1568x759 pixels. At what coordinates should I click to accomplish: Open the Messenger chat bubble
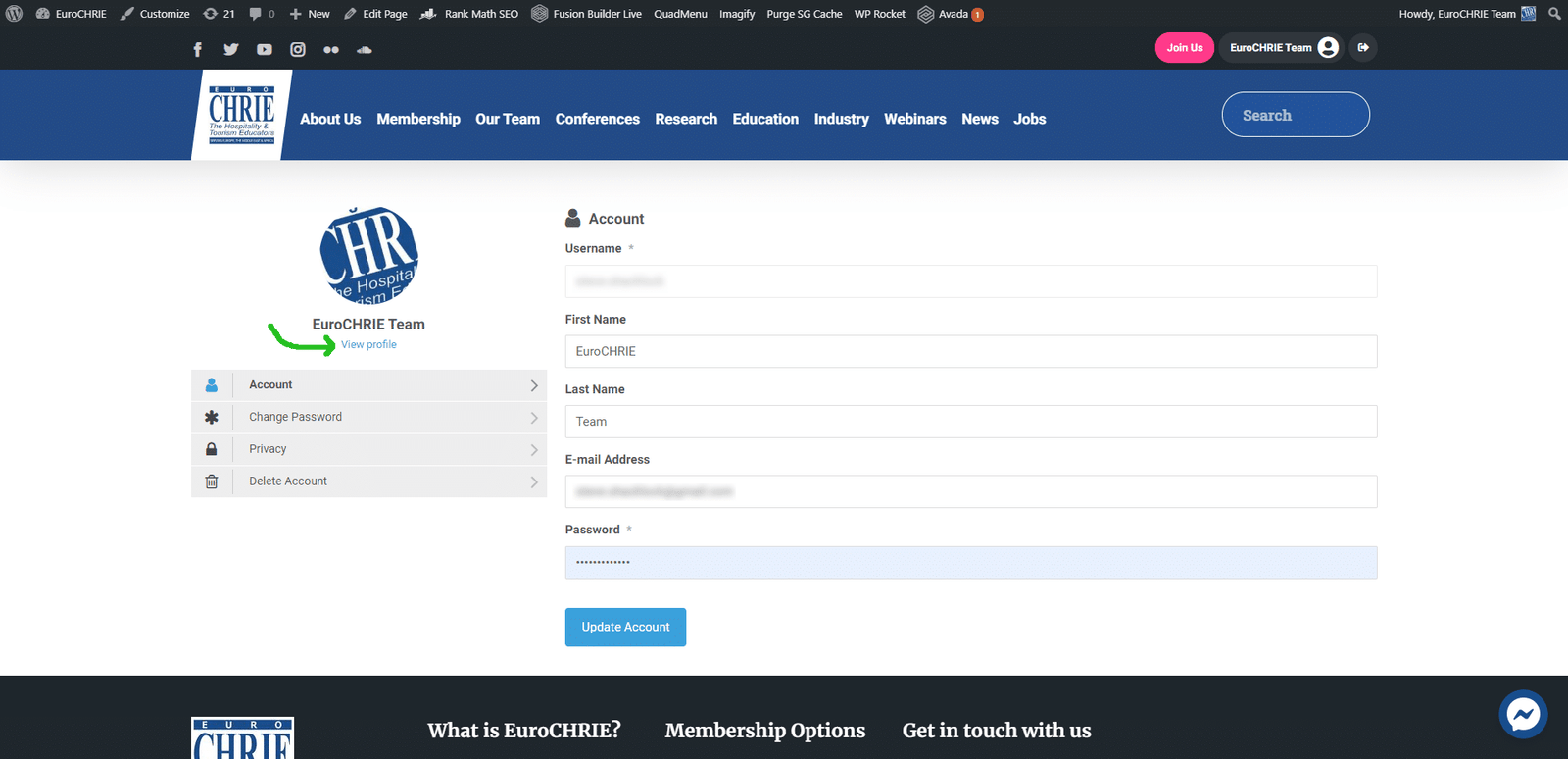[x=1523, y=715]
